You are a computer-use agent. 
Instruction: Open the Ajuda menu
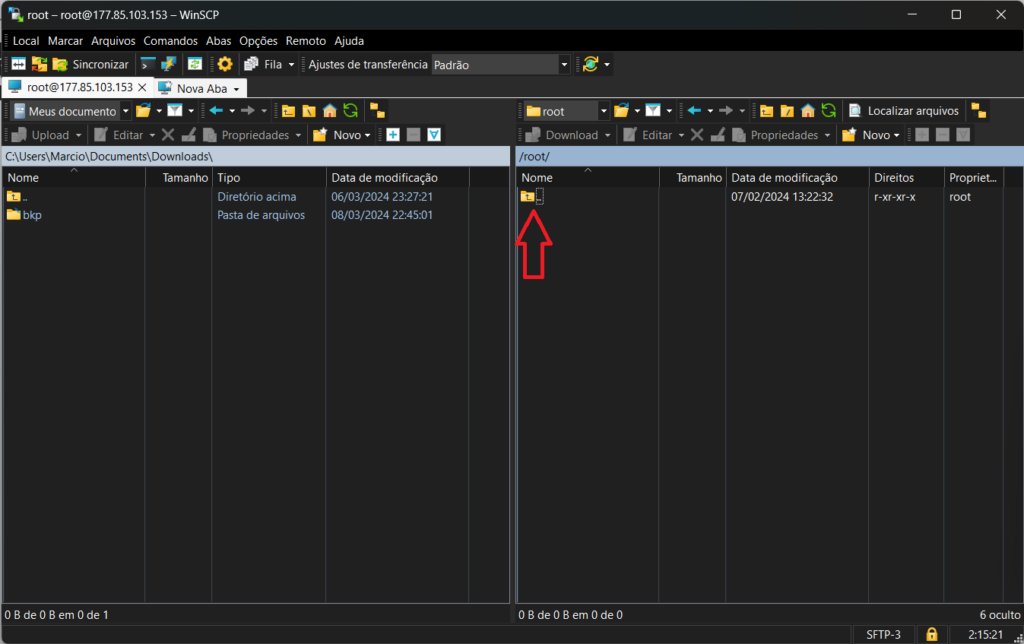pos(349,40)
